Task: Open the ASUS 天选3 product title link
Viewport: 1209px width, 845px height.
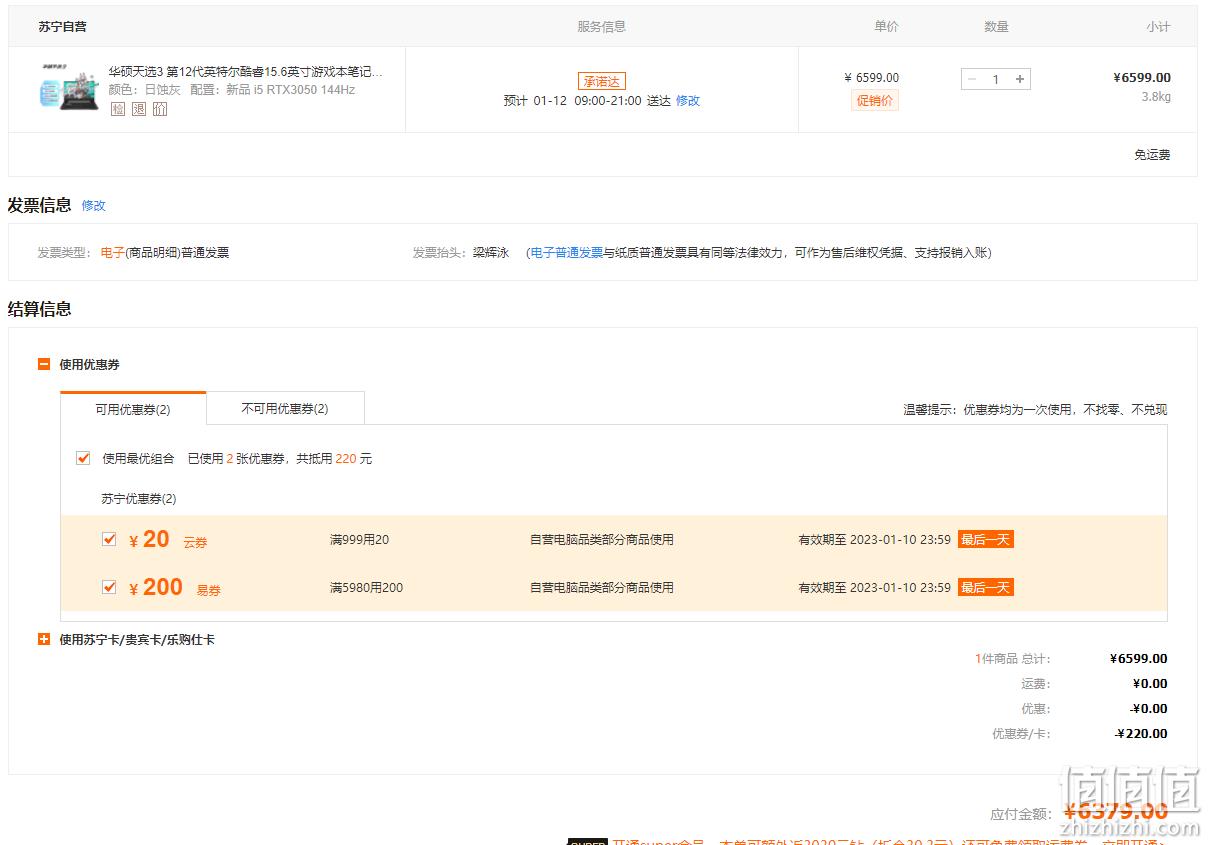Action: click(x=246, y=72)
